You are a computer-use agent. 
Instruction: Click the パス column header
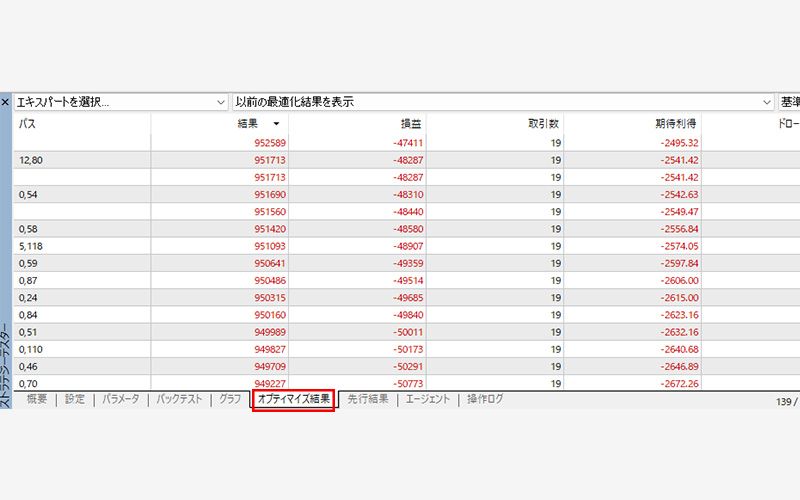pyautogui.click(x=80, y=123)
